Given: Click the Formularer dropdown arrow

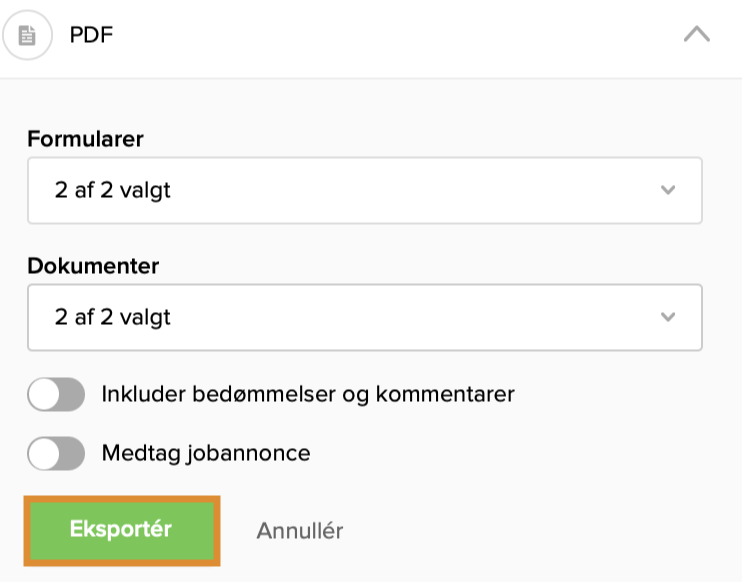Looking at the screenshot, I should [668, 190].
